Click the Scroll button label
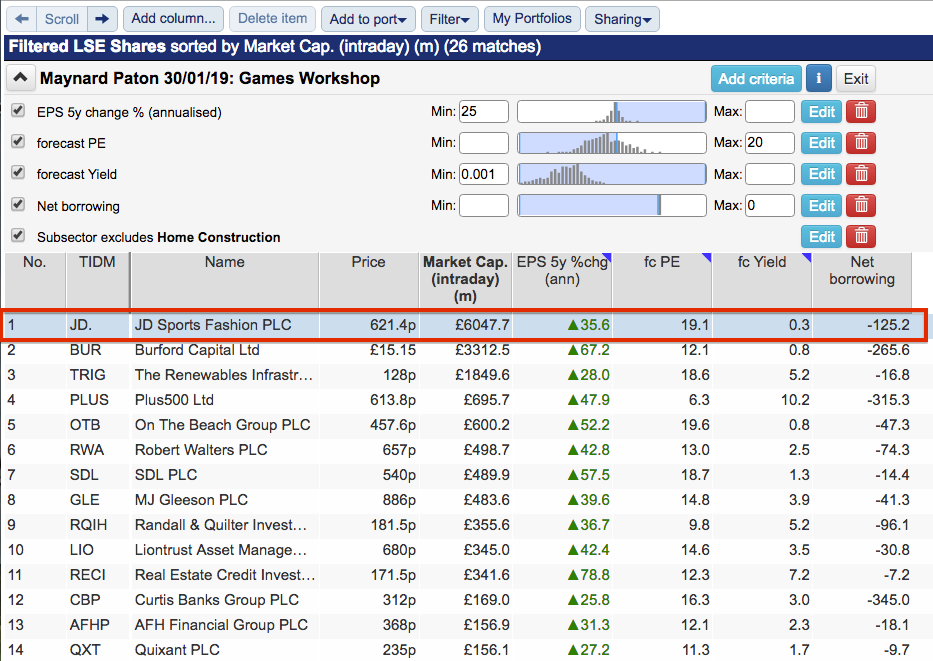 point(62,19)
